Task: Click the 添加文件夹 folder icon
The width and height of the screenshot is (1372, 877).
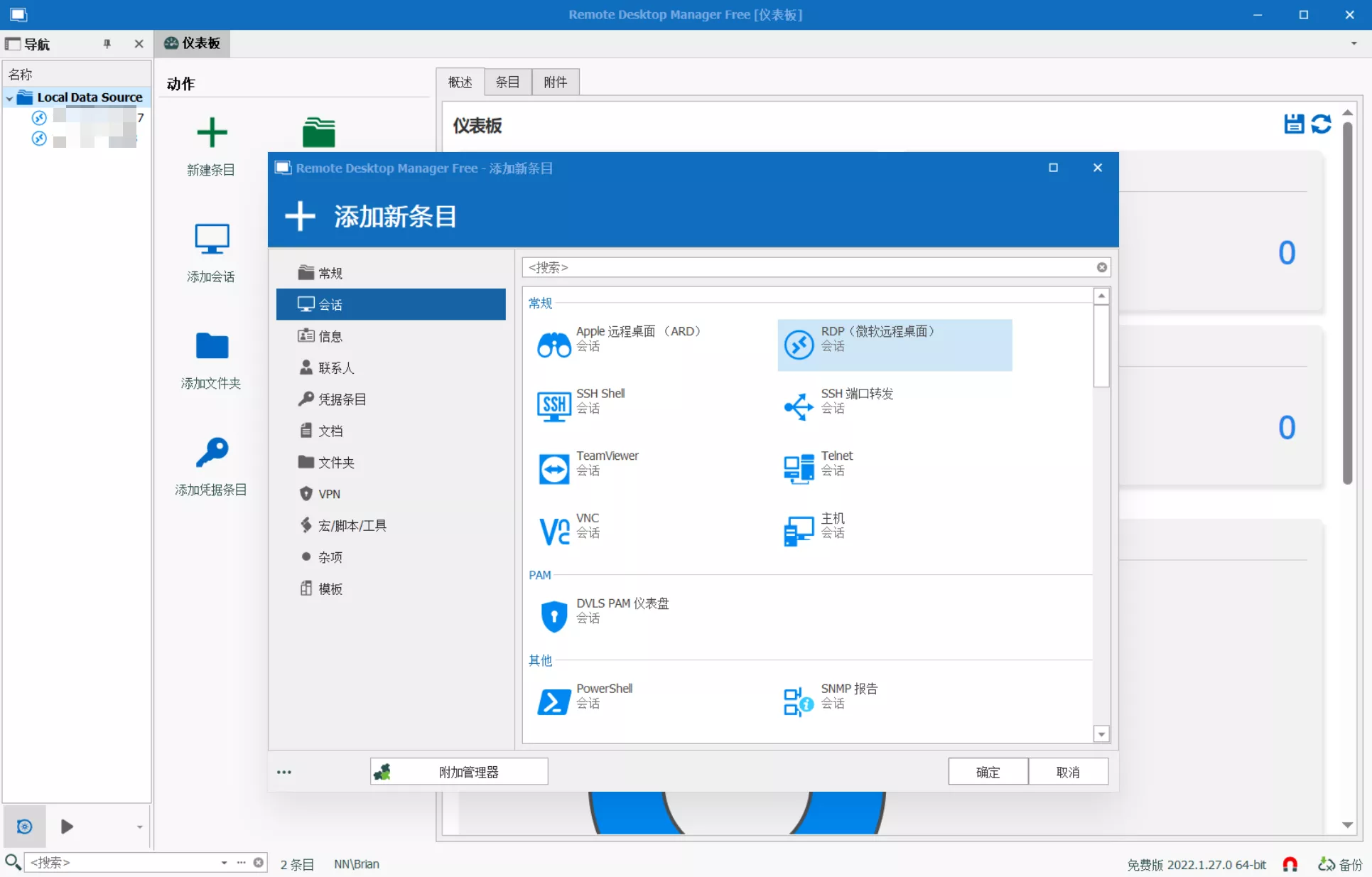Action: [211, 346]
